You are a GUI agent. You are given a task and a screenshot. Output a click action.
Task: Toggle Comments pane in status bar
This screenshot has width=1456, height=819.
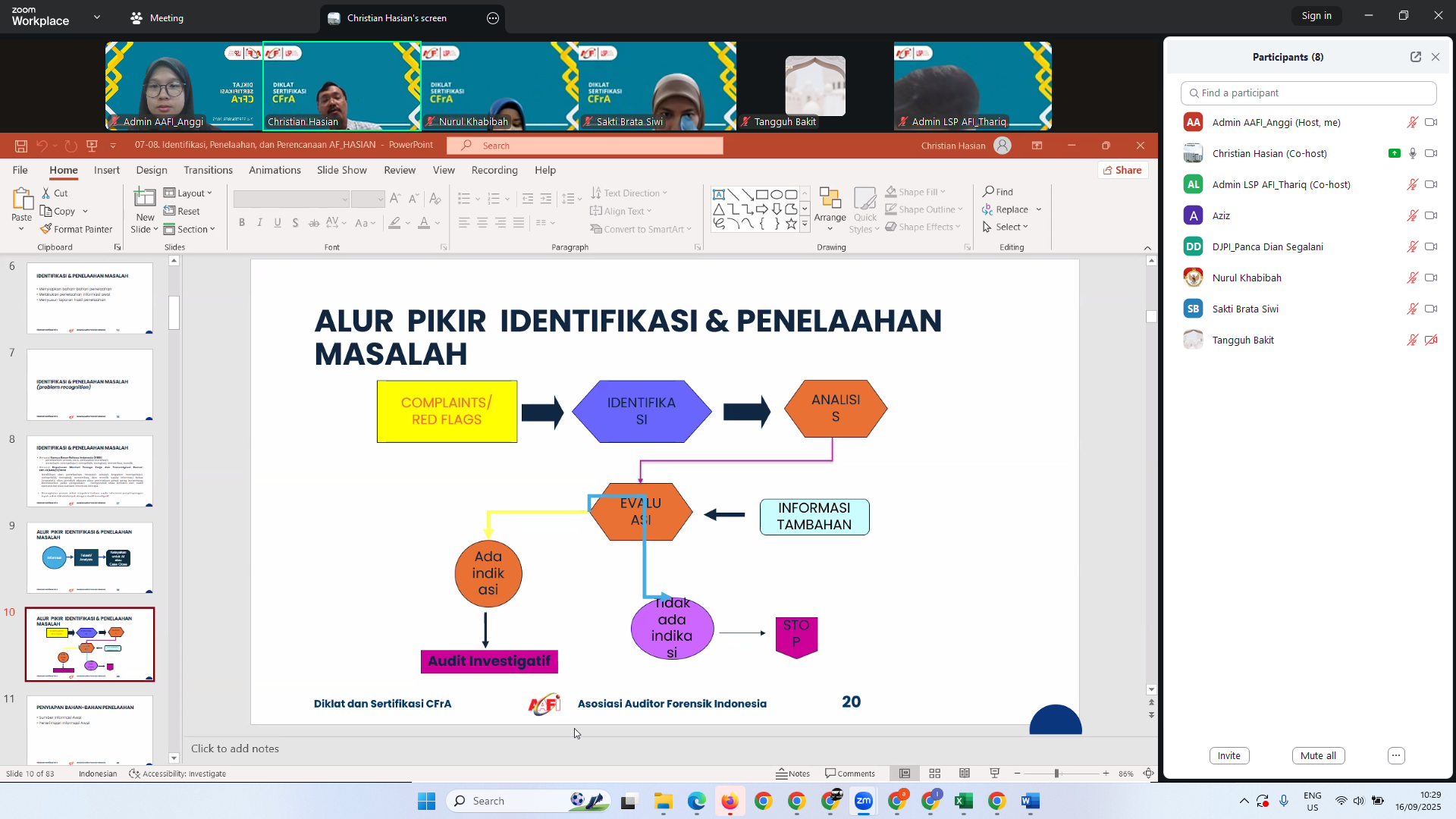click(x=850, y=773)
